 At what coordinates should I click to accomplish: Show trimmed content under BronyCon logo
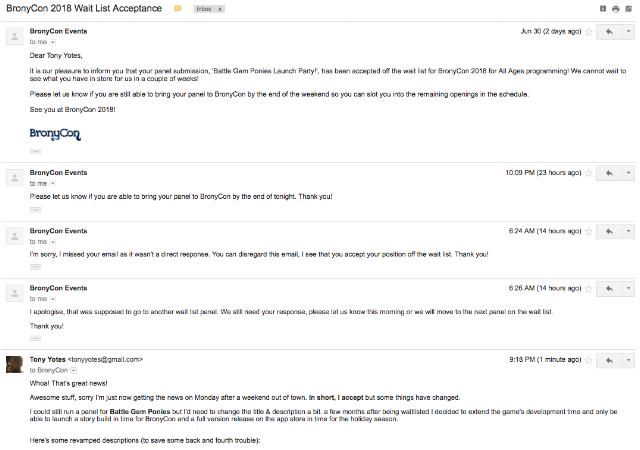pos(36,151)
